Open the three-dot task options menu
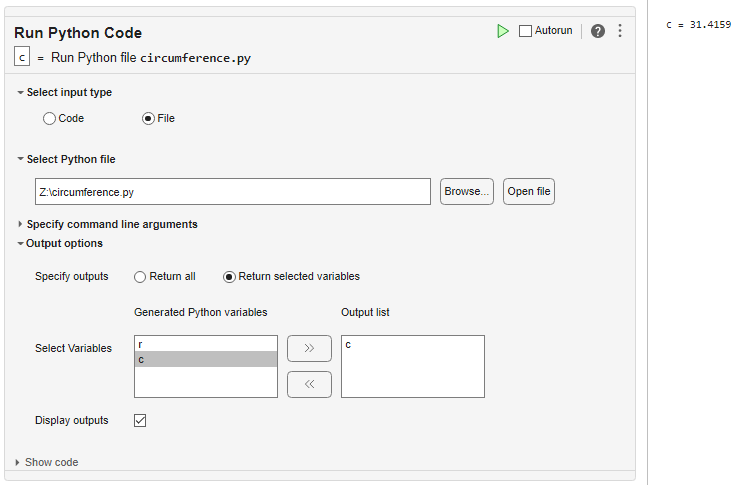The height and width of the screenshot is (485, 753). 620,31
